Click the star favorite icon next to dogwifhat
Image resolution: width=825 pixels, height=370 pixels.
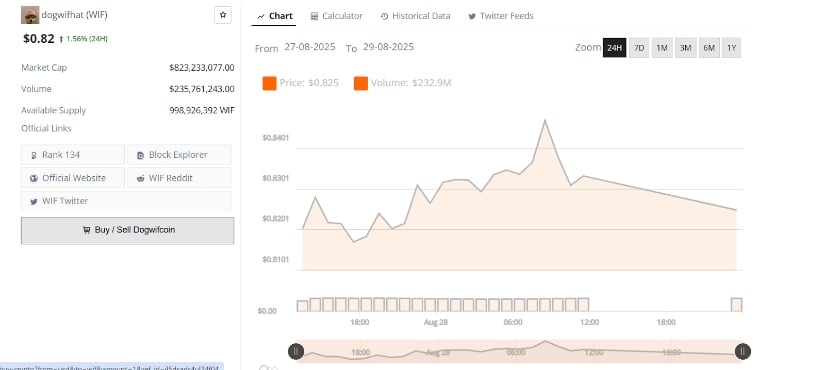(223, 15)
